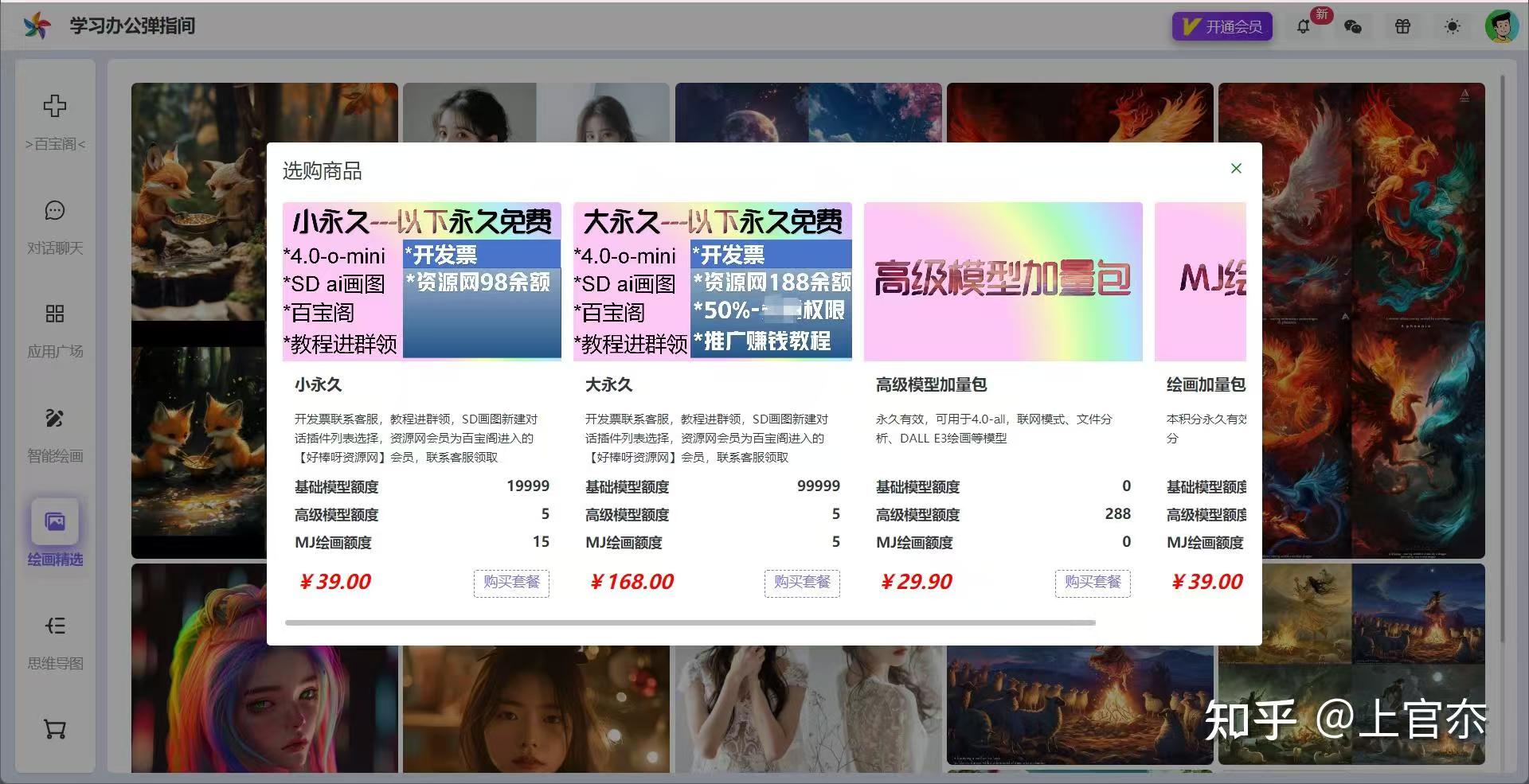Select 思维导图 sidebar label
The width and height of the screenshot is (1529, 784).
coord(55,664)
